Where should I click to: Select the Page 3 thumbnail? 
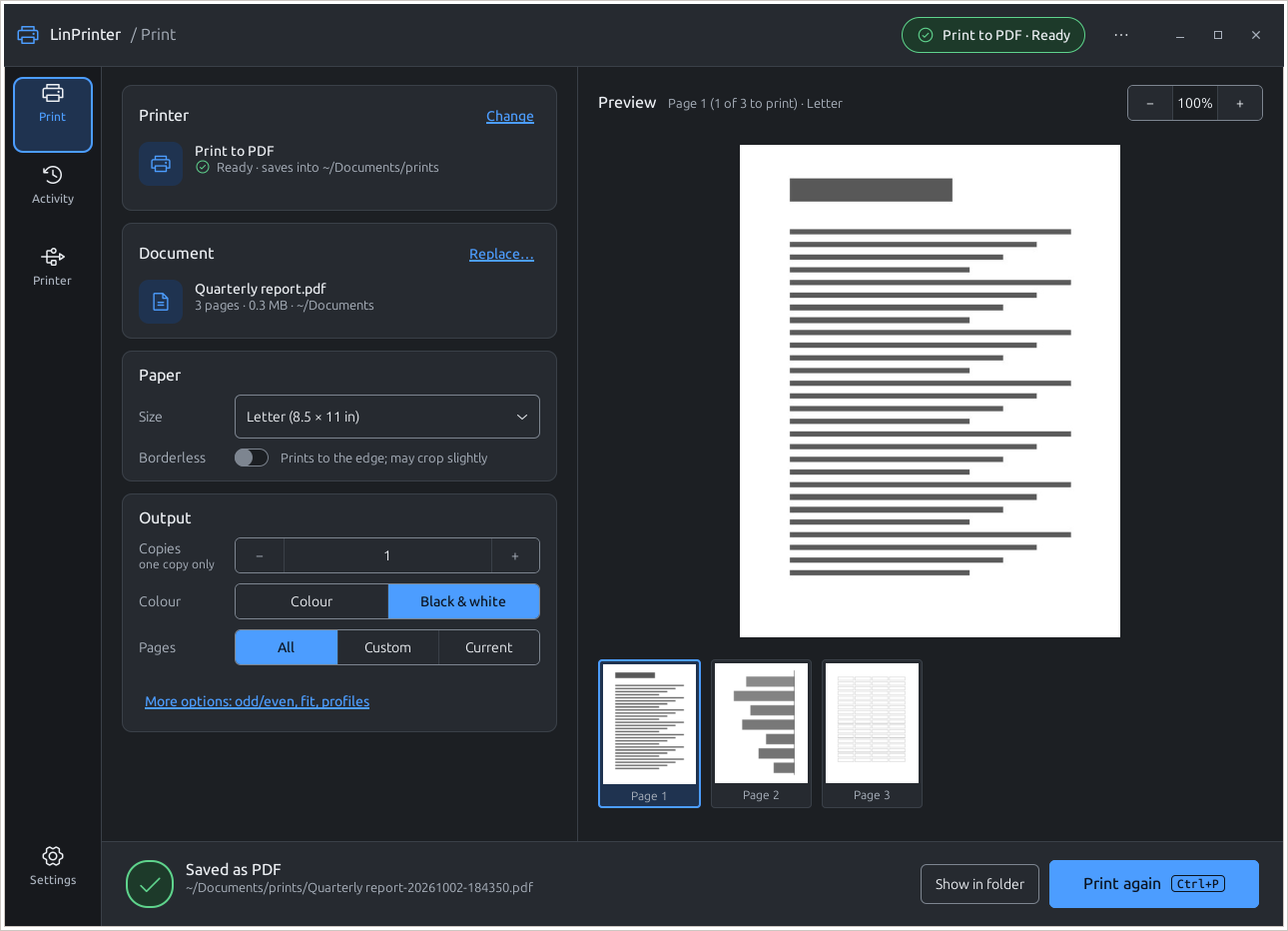pos(872,733)
